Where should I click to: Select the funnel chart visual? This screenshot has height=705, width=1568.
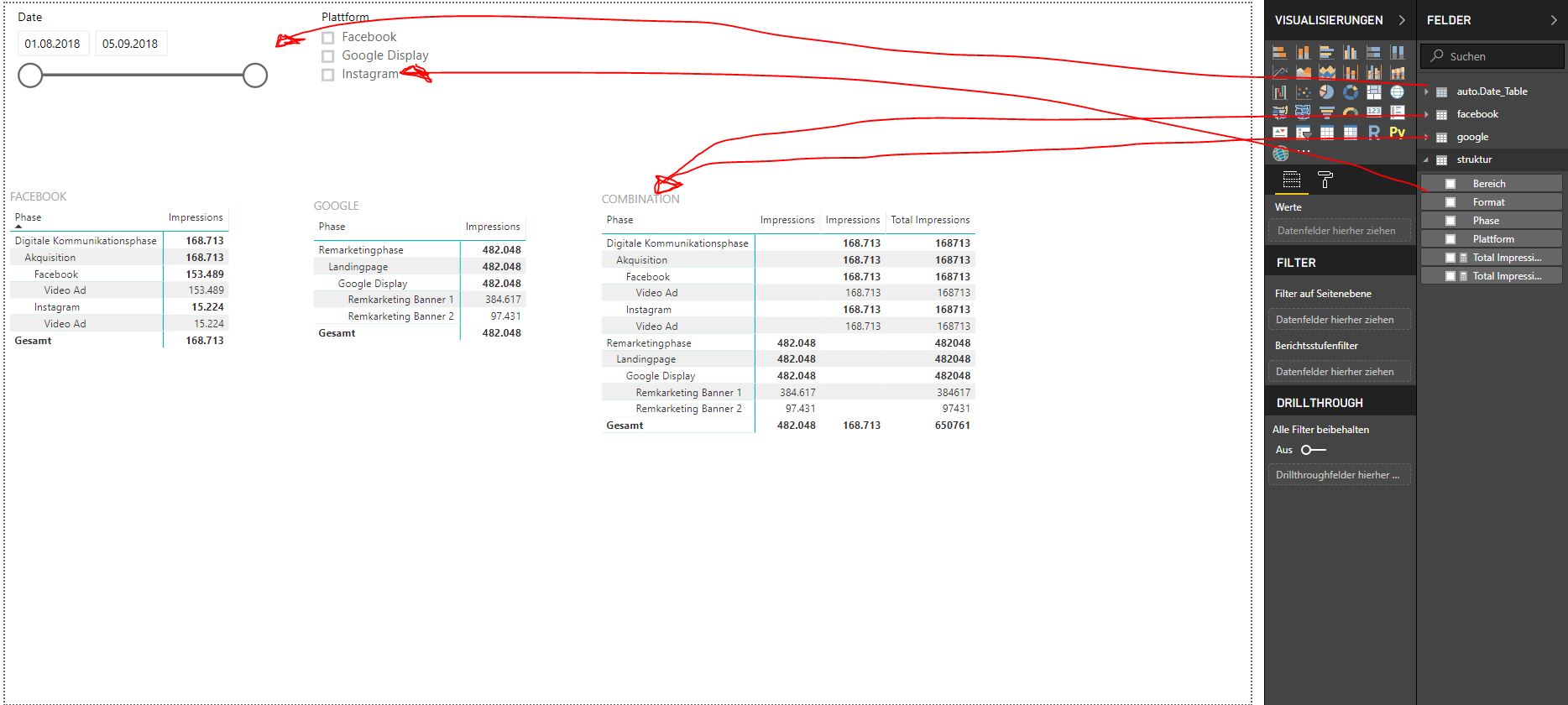pyautogui.click(x=1327, y=112)
